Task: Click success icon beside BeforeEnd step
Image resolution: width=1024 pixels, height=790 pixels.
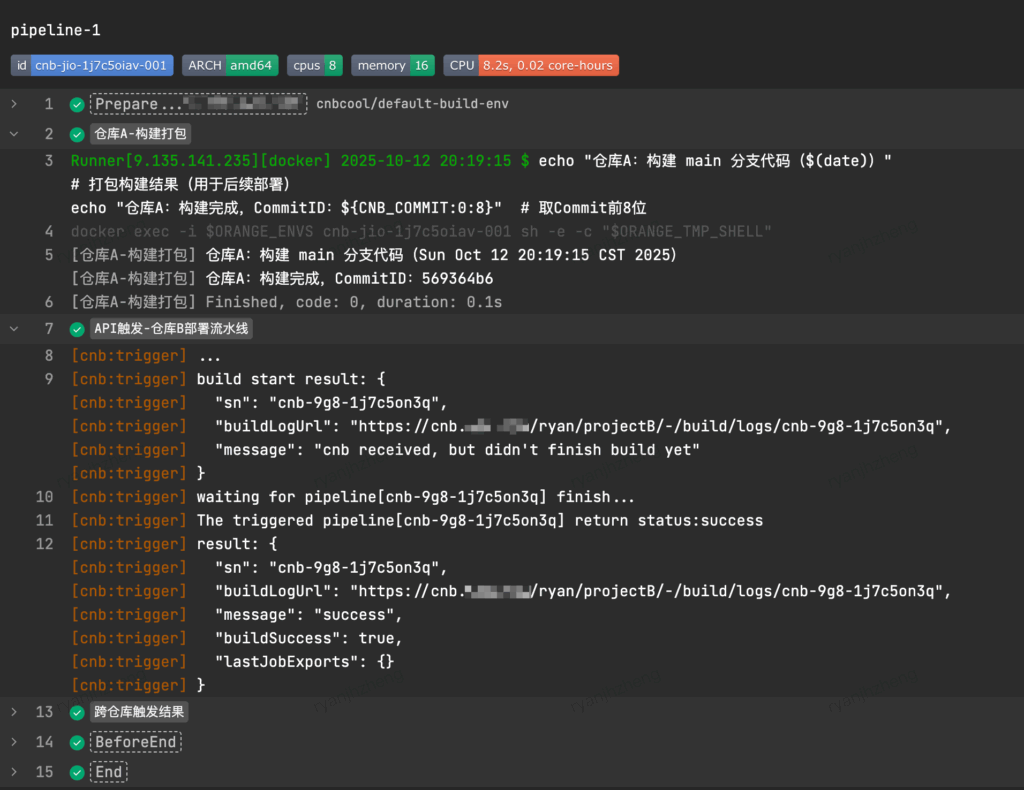Action: click(77, 743)
